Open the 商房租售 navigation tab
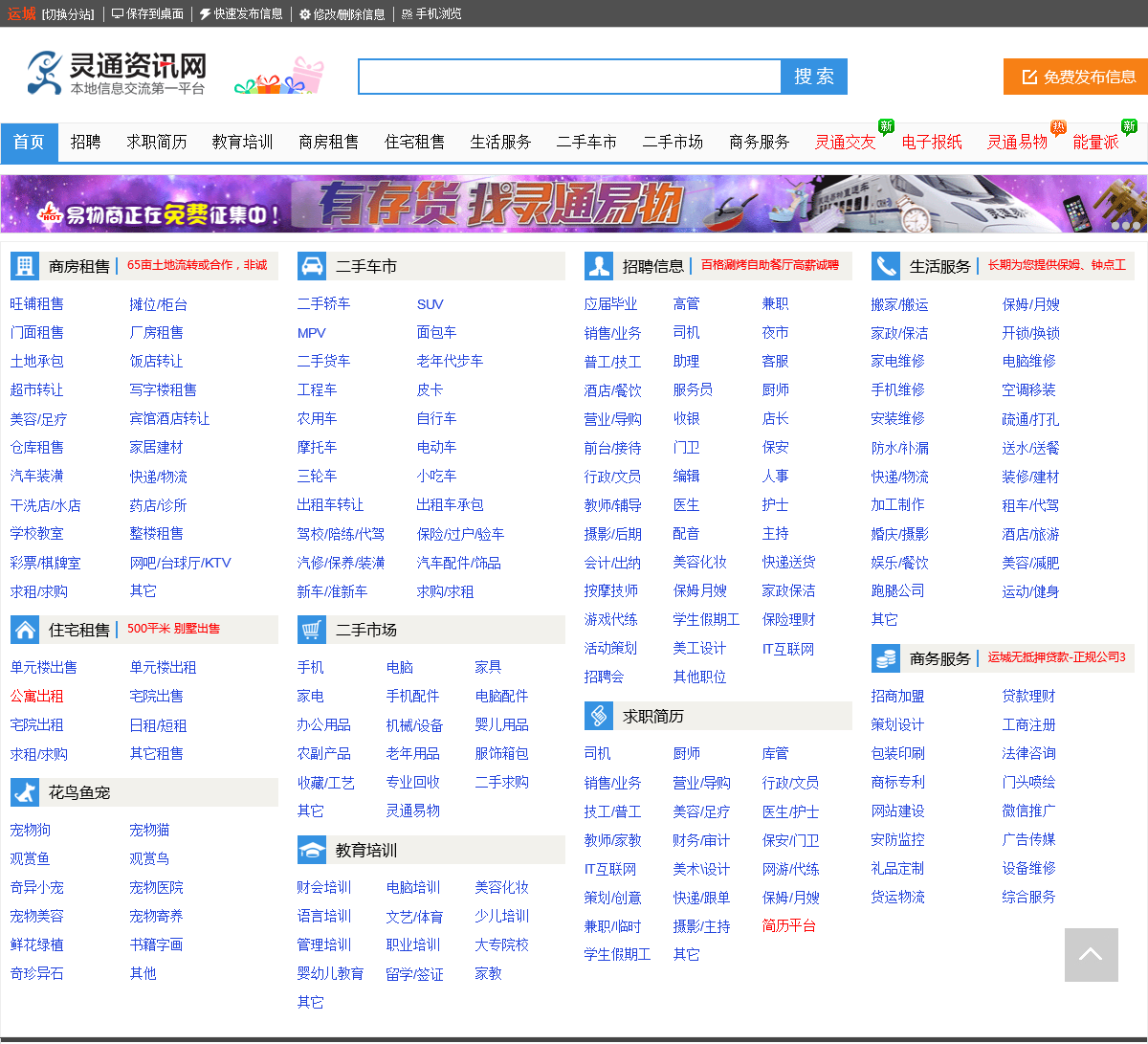Image resolution: width=1148 pixels, height=1044 pixels. coord(329,142)
